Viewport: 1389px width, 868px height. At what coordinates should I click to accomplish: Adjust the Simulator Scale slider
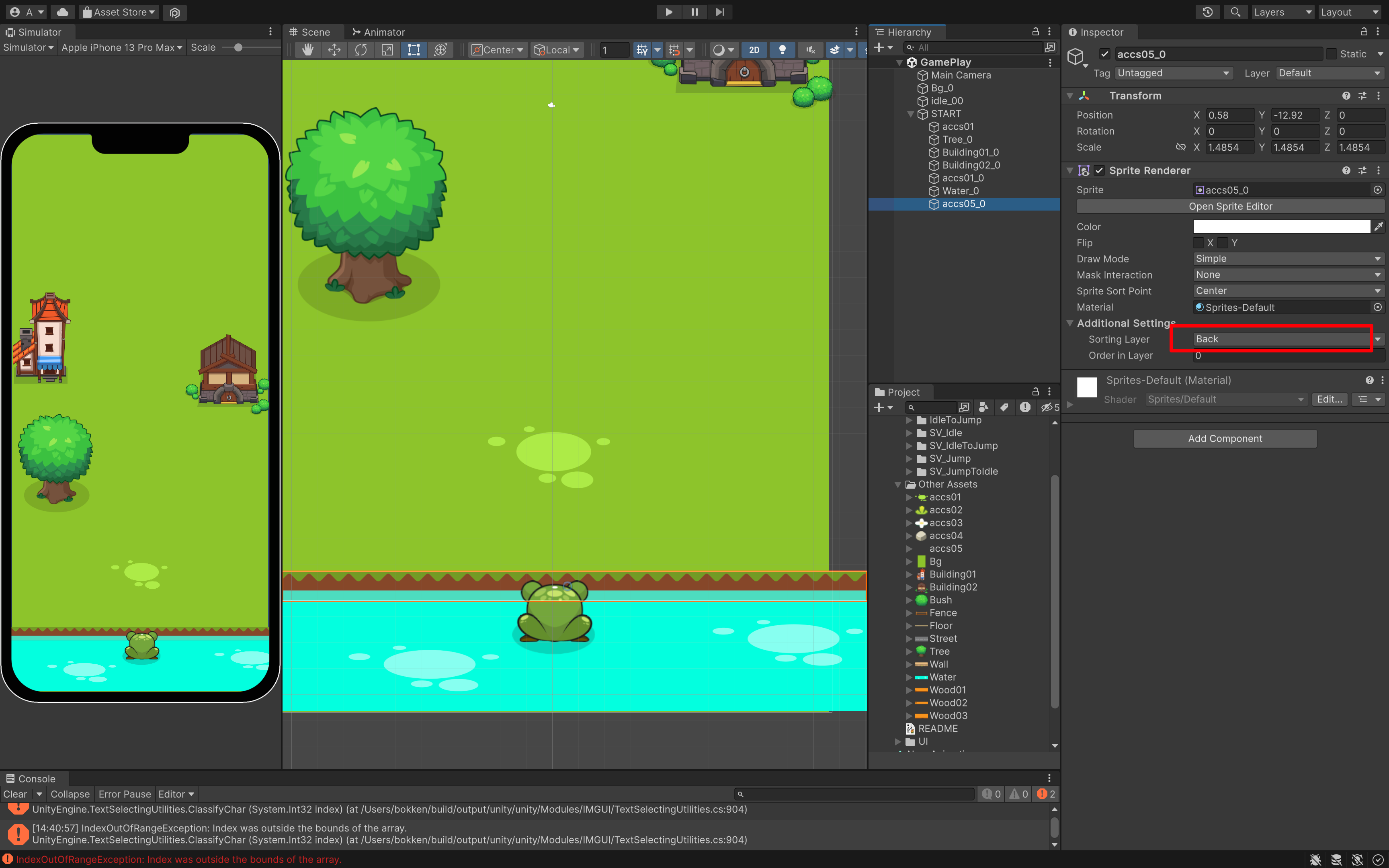[238, 48]
